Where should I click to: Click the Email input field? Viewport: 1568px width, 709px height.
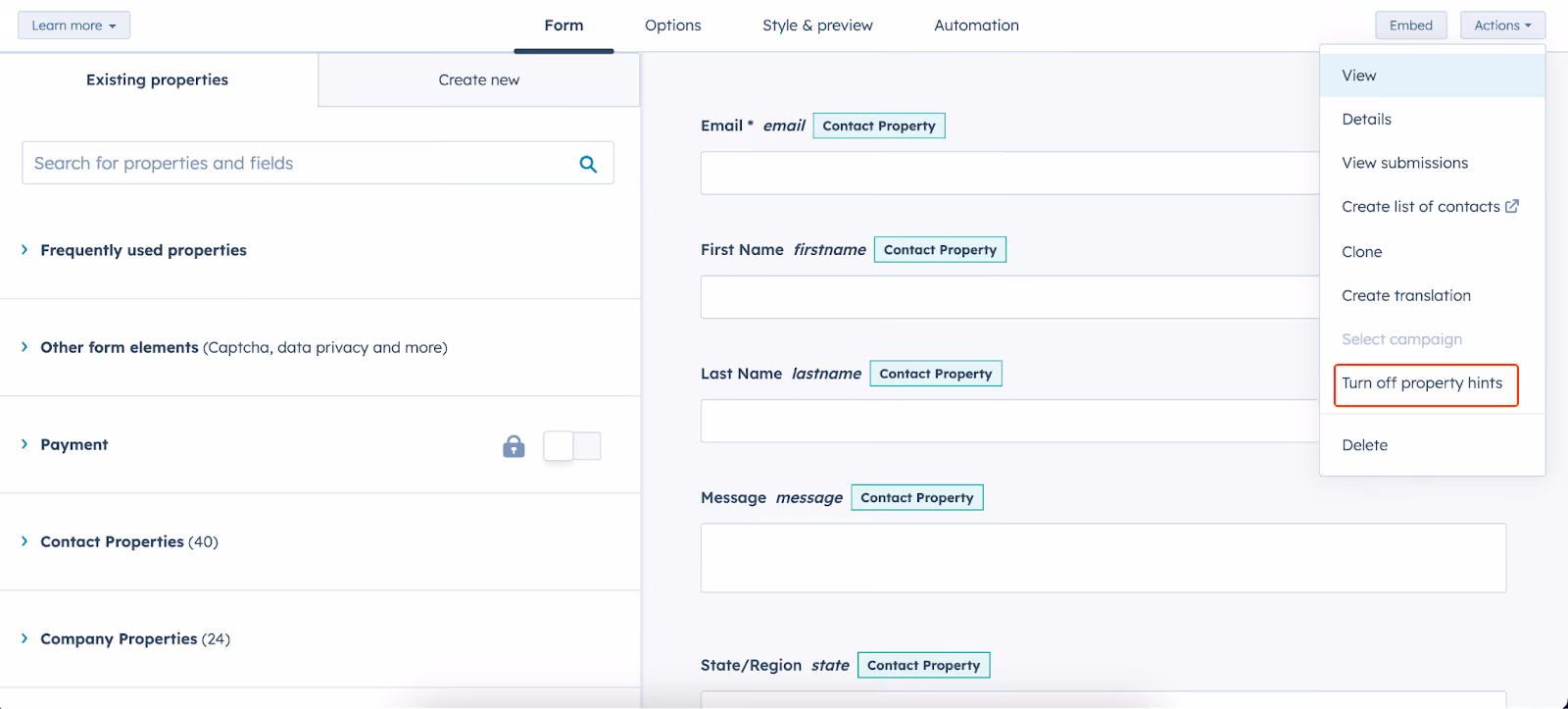tap(1009, 173)
